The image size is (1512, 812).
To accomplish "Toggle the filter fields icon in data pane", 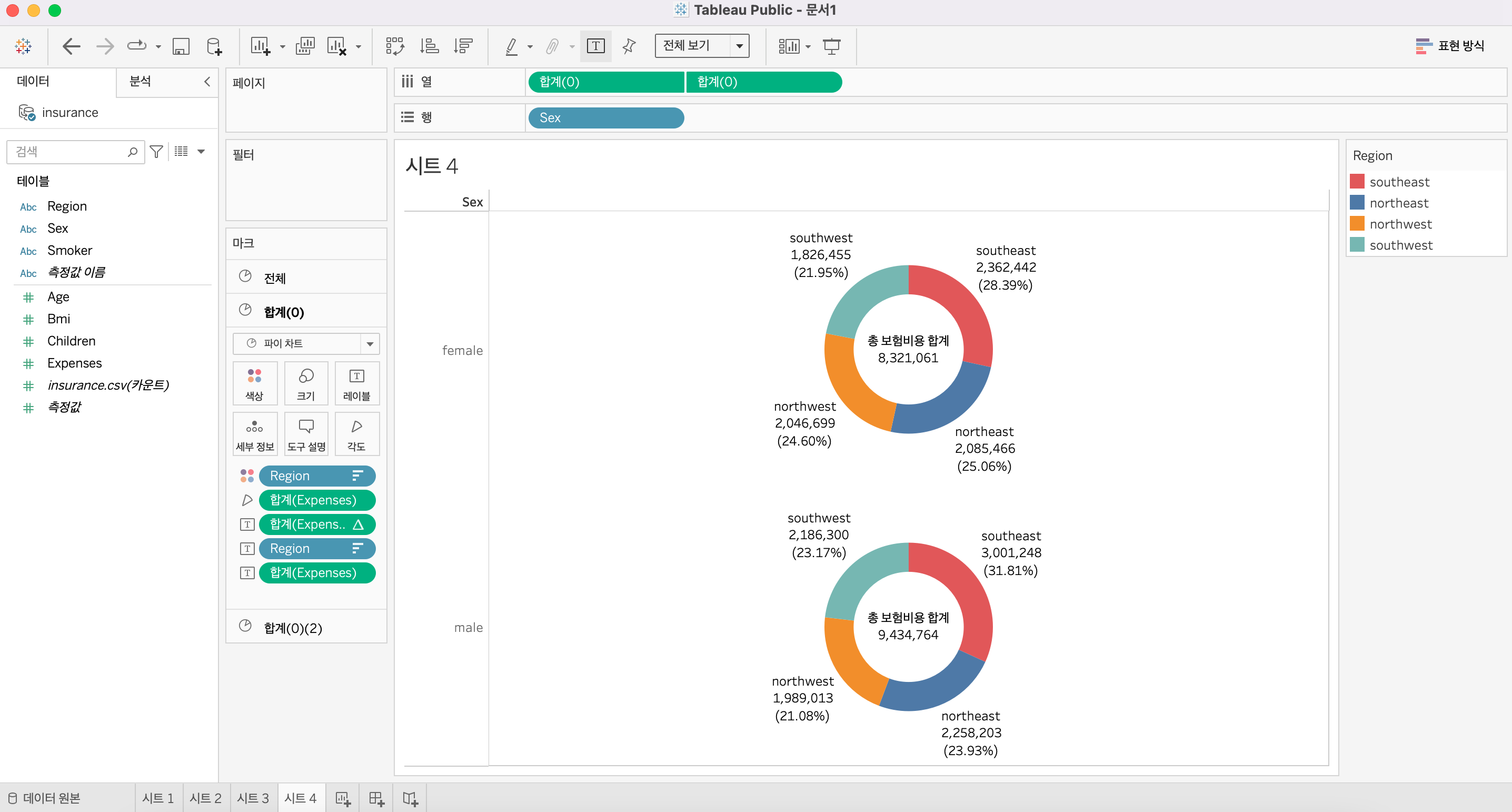I will pyautogui.click(x=156, y=152).
